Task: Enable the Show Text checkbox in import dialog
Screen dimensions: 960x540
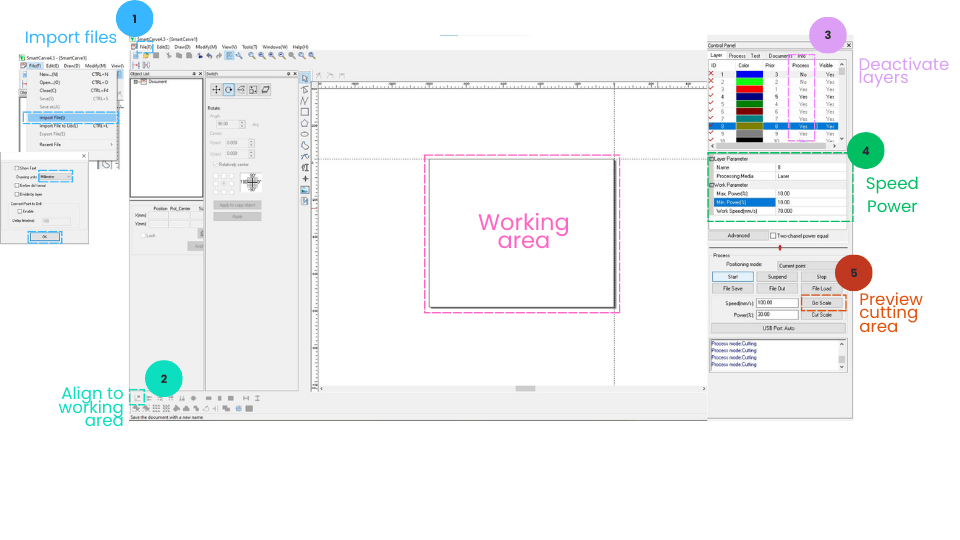Action: coord(17,168)
